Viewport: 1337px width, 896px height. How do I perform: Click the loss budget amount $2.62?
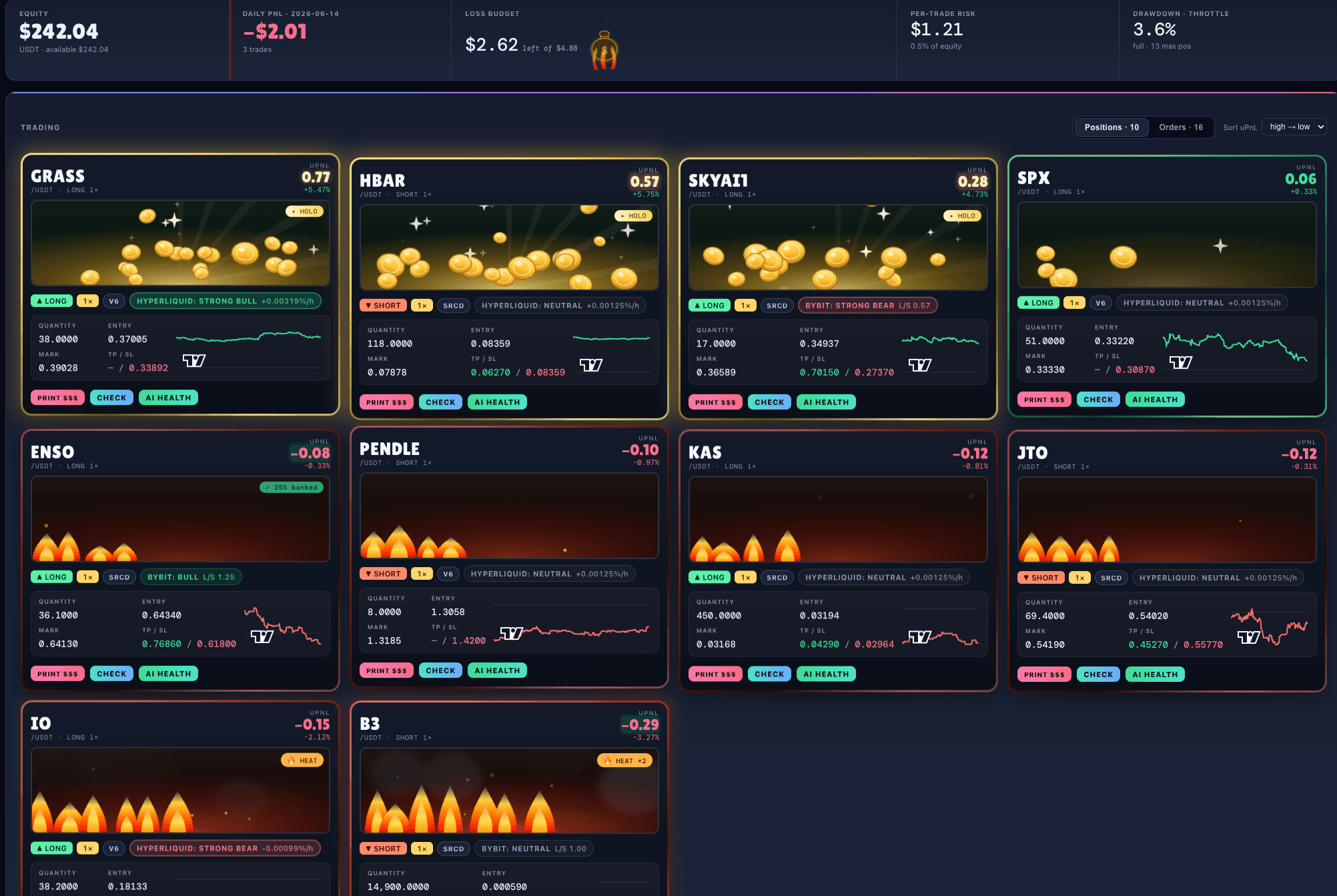[492, 45]
